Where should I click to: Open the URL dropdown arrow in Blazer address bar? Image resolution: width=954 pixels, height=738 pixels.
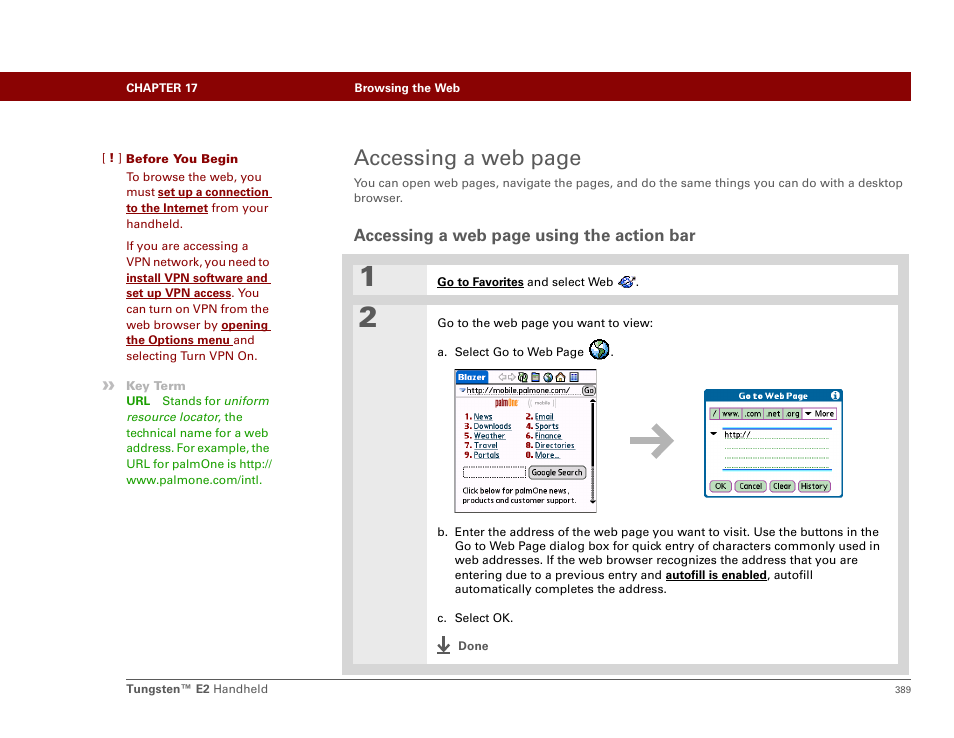pyautogui.click(x=462, y=390)
